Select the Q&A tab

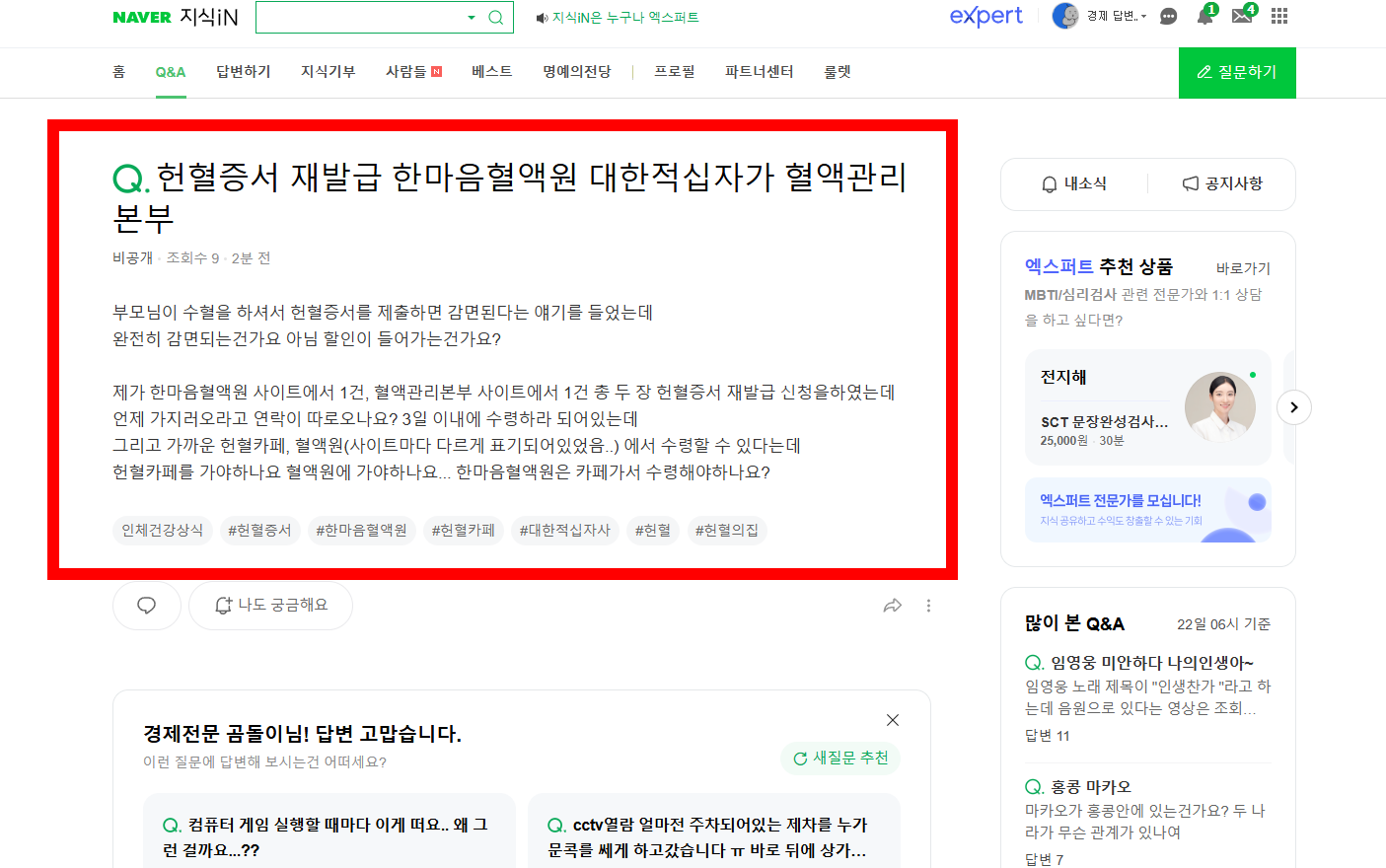pyautogui.click(x=171, y=72)
